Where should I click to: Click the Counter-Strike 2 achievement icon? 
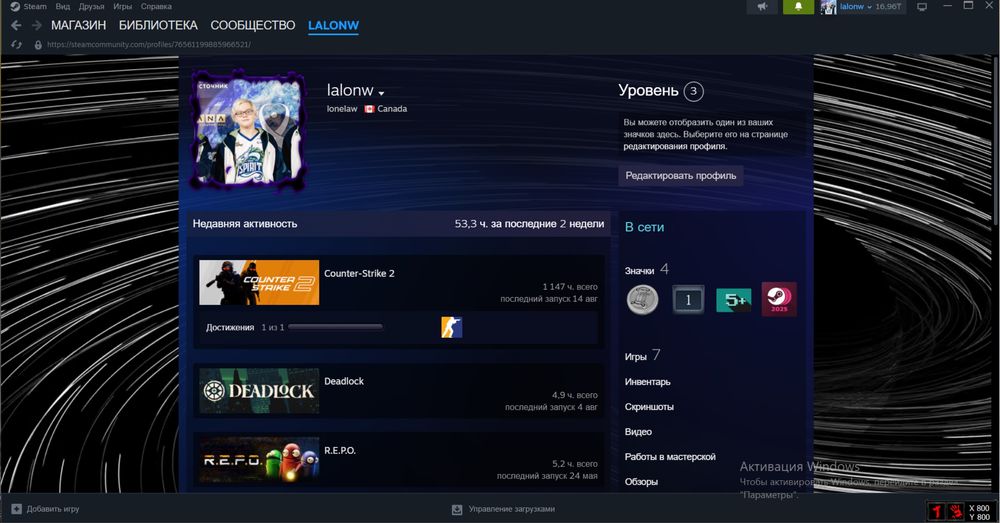click(x=452, y=327)
